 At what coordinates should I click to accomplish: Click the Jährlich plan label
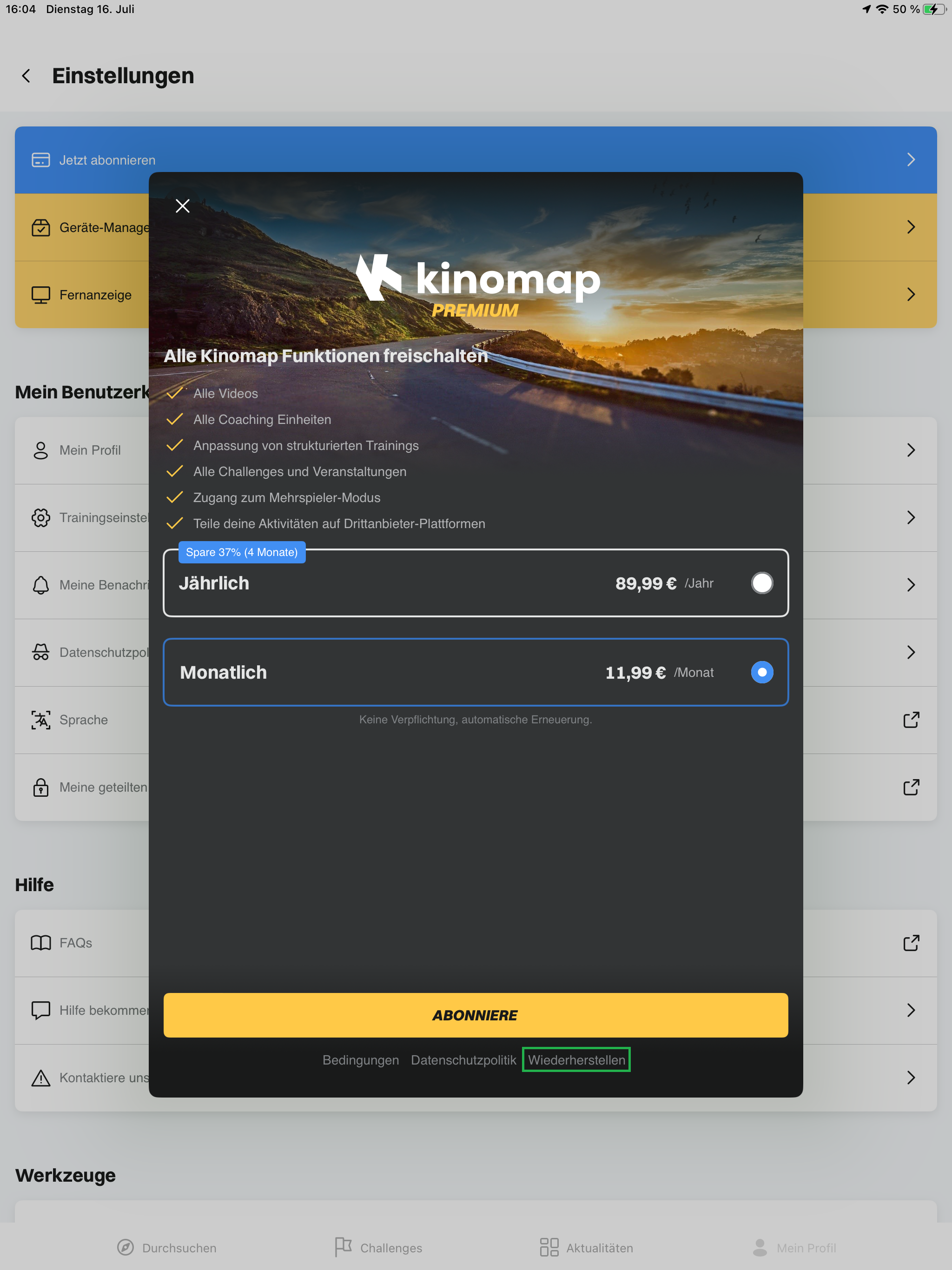(214, 583)
